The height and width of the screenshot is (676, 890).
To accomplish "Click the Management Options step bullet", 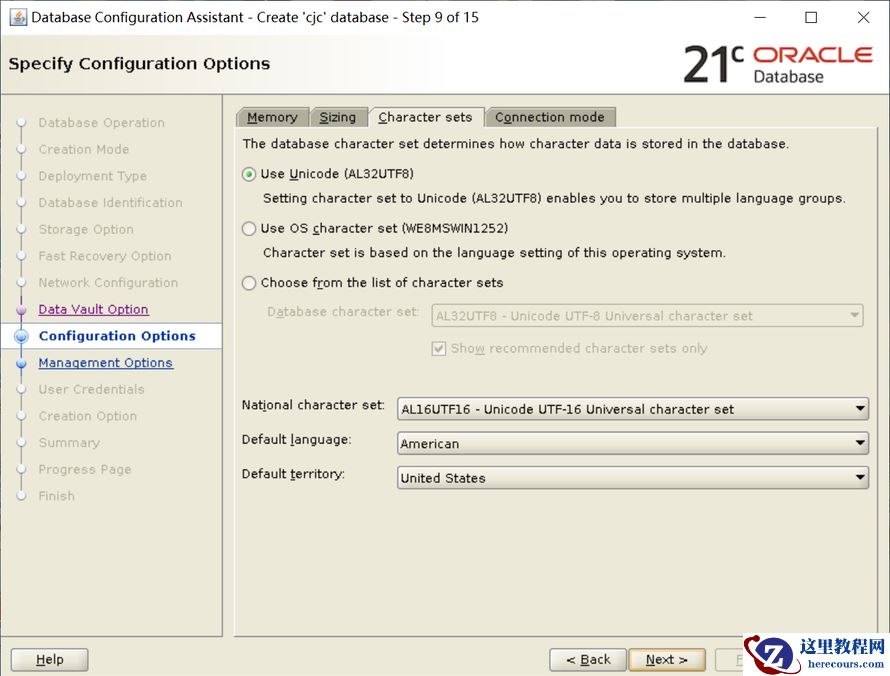I will tap(22, 363).
